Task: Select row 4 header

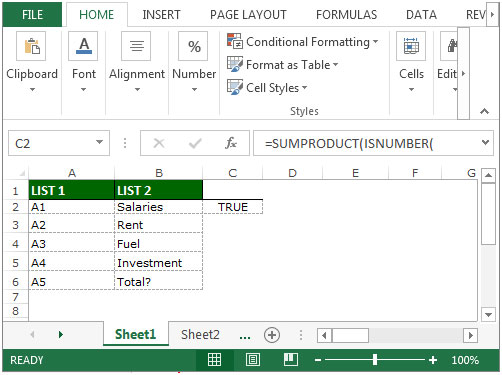Action: pos(15,244)
